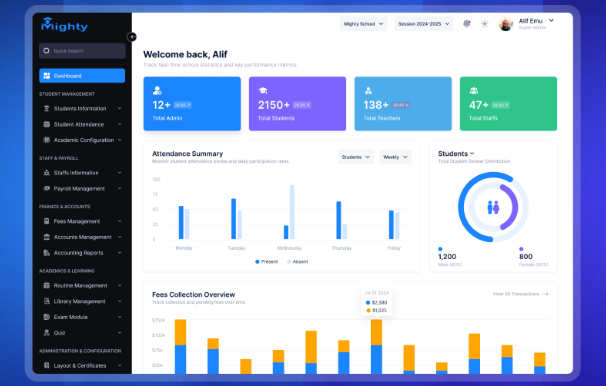
Task: Click the Students Information sidebar icon
Action: point(46,109)
